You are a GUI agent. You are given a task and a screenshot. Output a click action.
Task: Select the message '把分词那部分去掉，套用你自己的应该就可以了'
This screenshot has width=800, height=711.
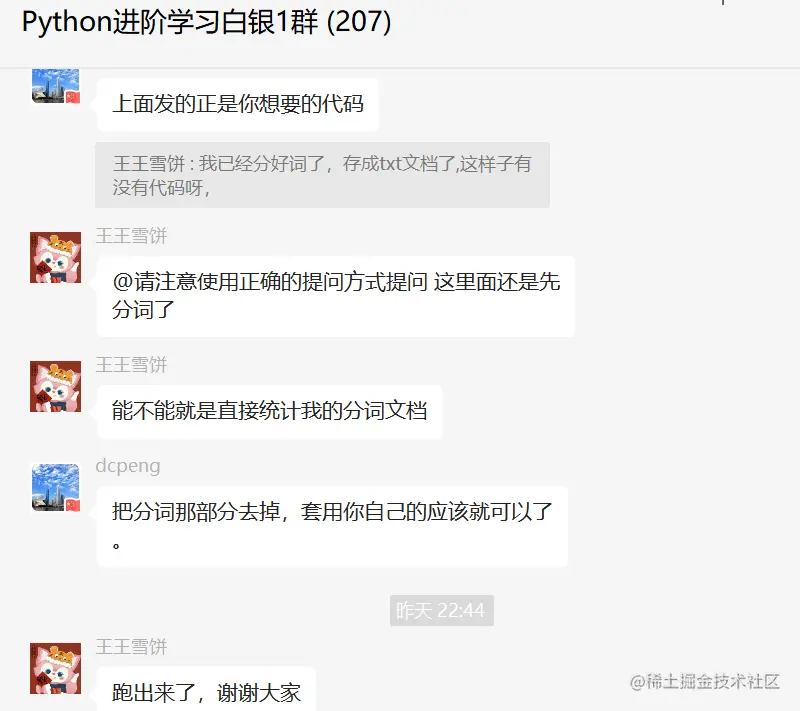click(x=332, y=526)
